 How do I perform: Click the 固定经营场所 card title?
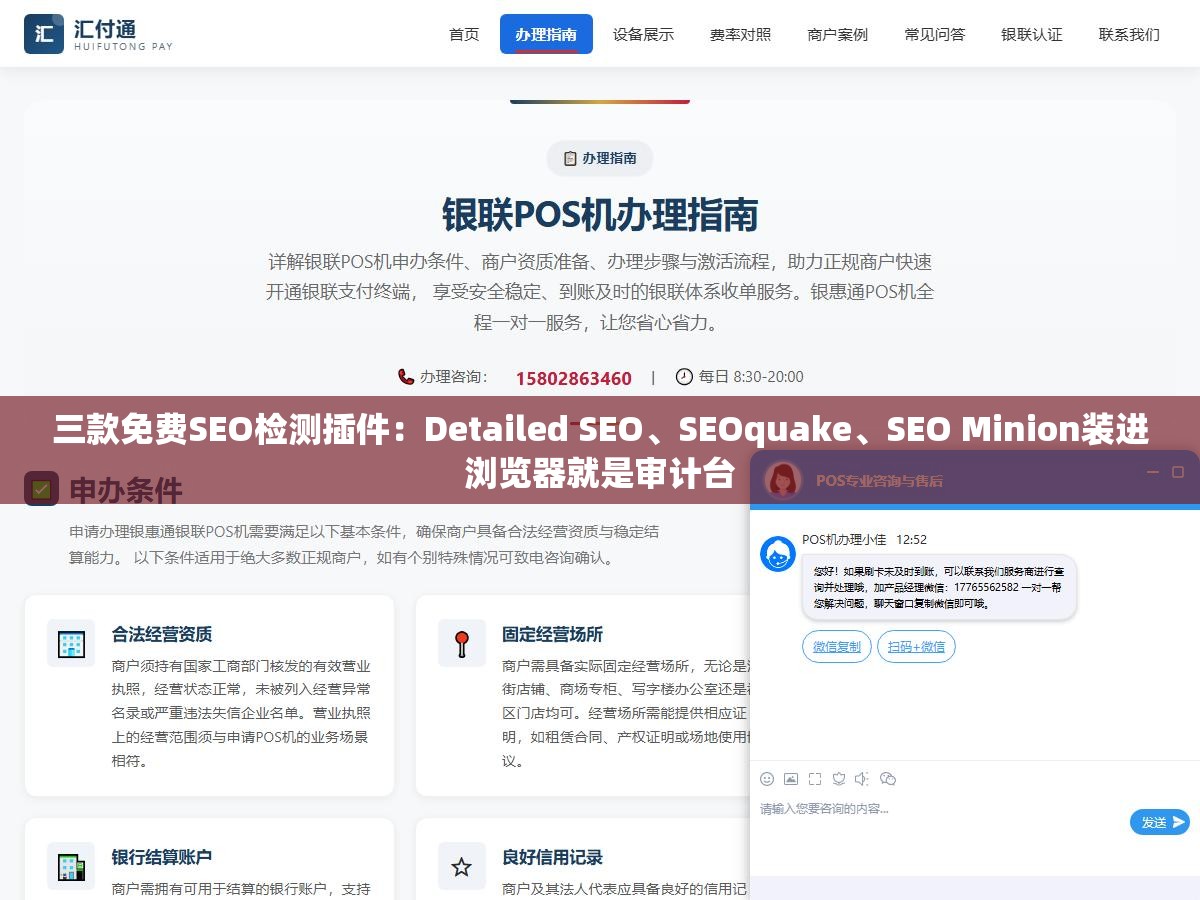tap(552, 634)
